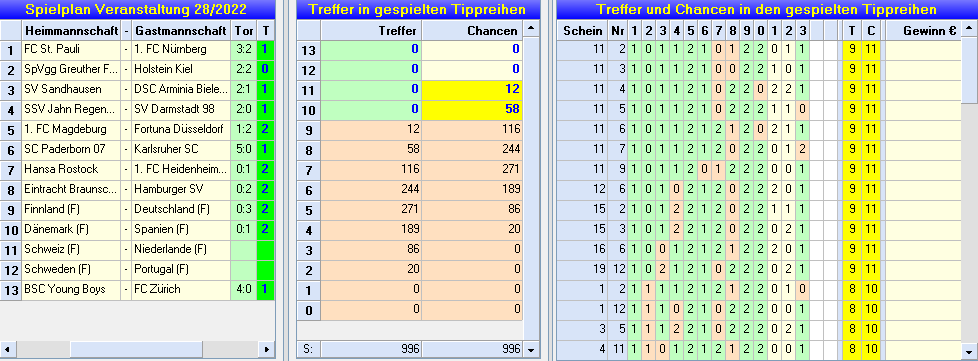Click the 3:2 score for FC St. Pauli
The width and height of the screenshot is (978, 361).
[244, 49]
